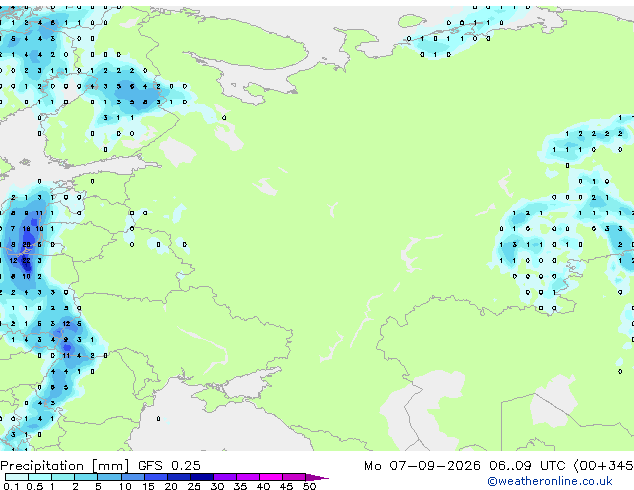This screenshot has height=490, width=634.
Task: Click the '06..09 UTC' time text
Action: point(527,466)
